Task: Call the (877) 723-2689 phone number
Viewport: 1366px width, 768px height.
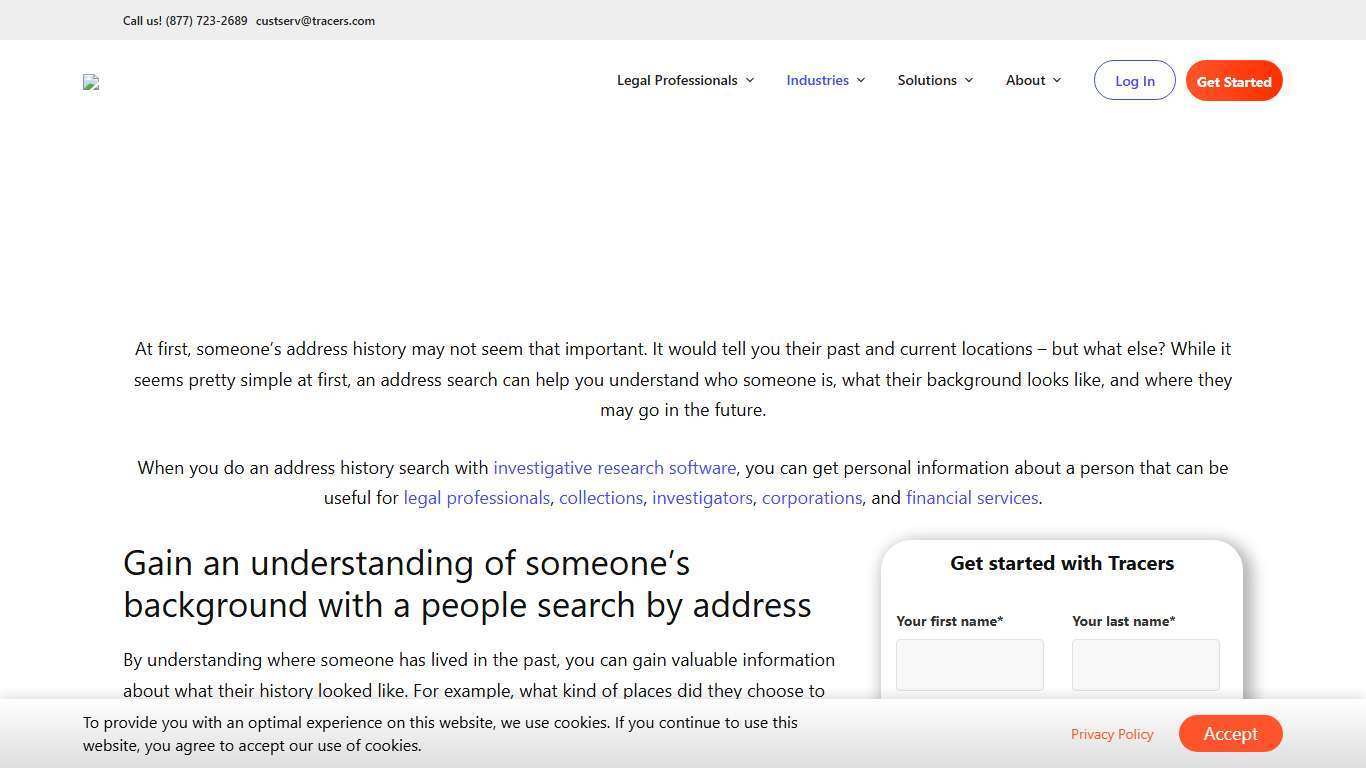Action: (206, 20)
